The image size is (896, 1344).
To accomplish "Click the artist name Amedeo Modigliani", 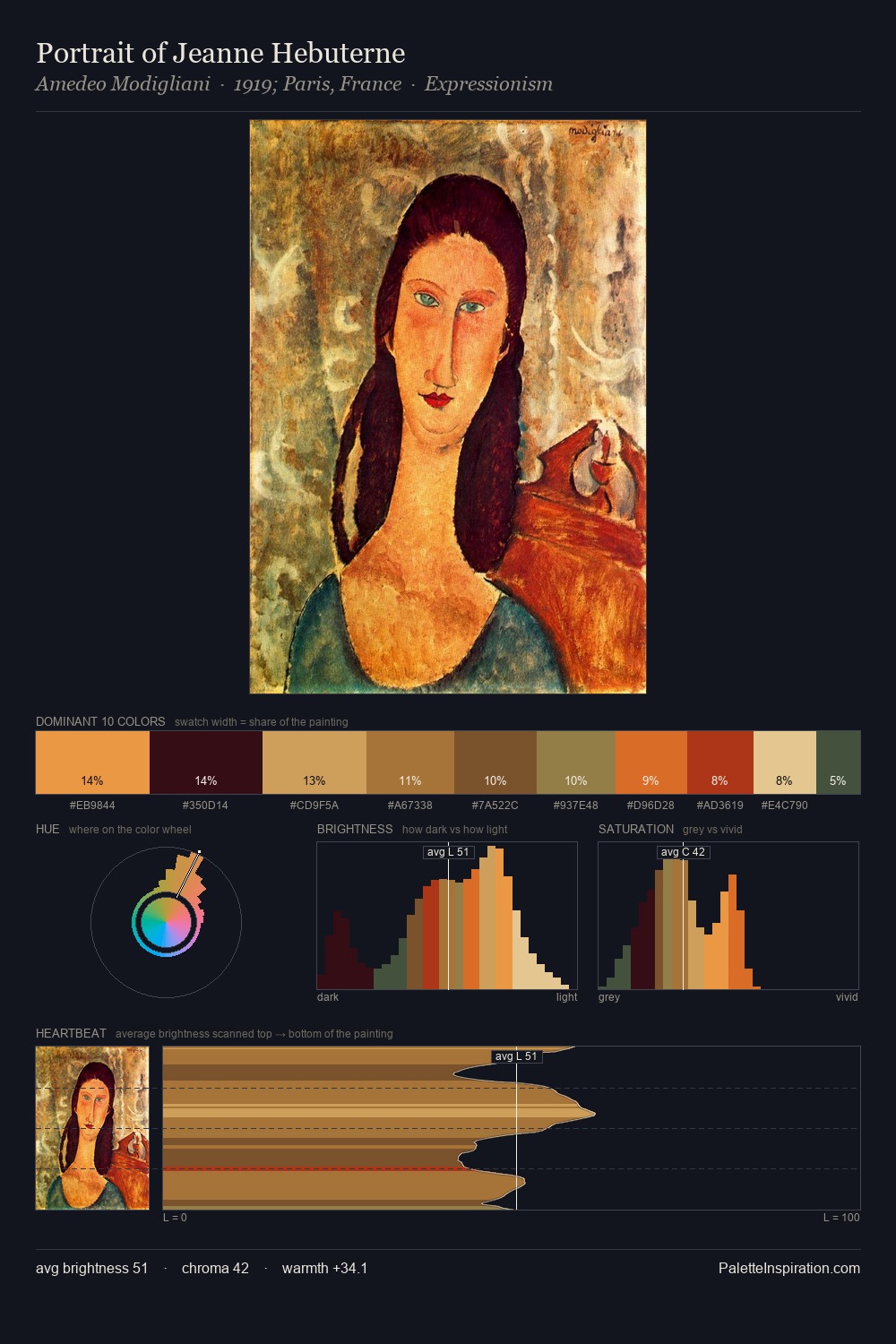I will [123, 84].
